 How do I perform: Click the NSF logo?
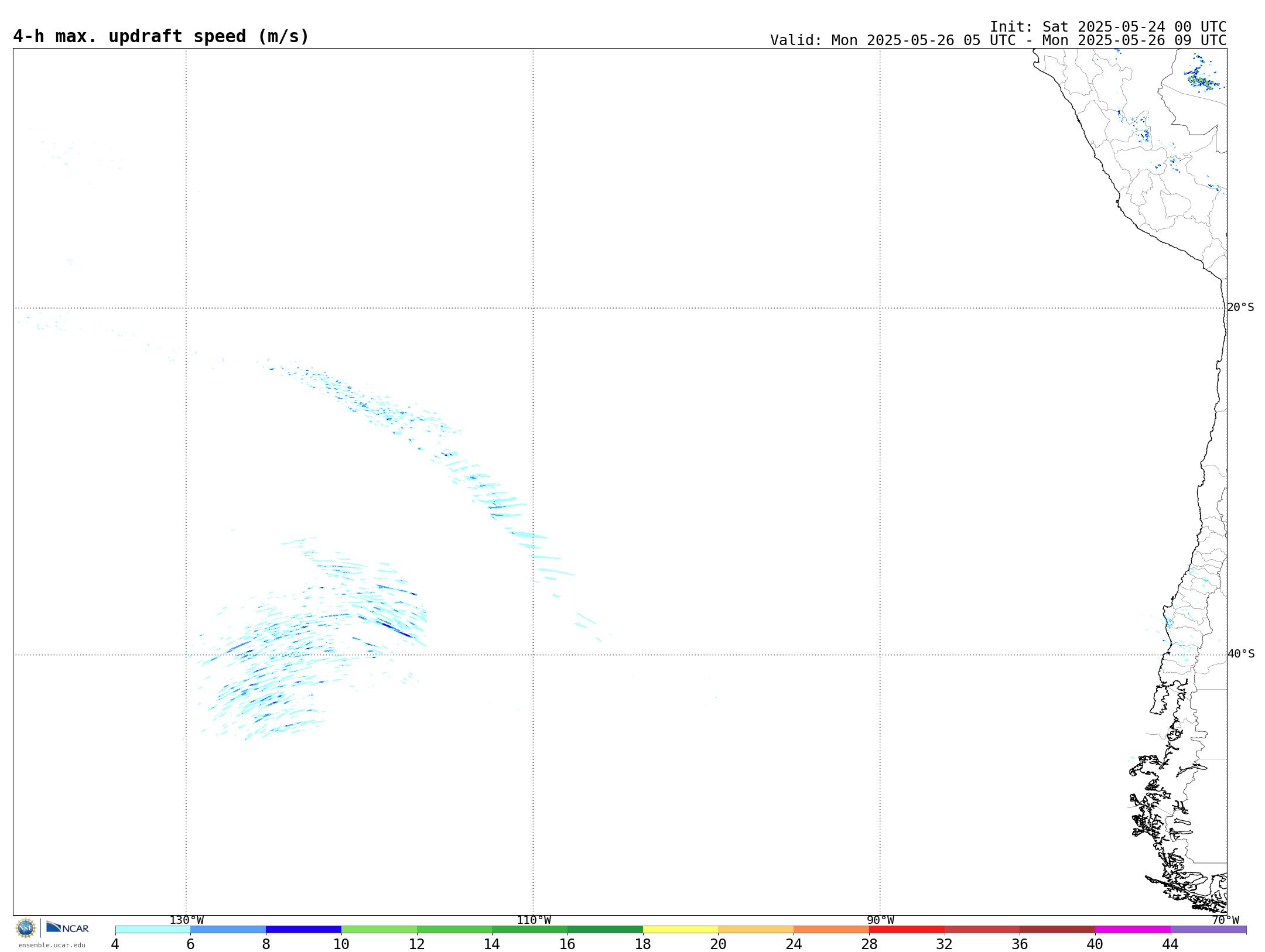(x=26, y=928)
